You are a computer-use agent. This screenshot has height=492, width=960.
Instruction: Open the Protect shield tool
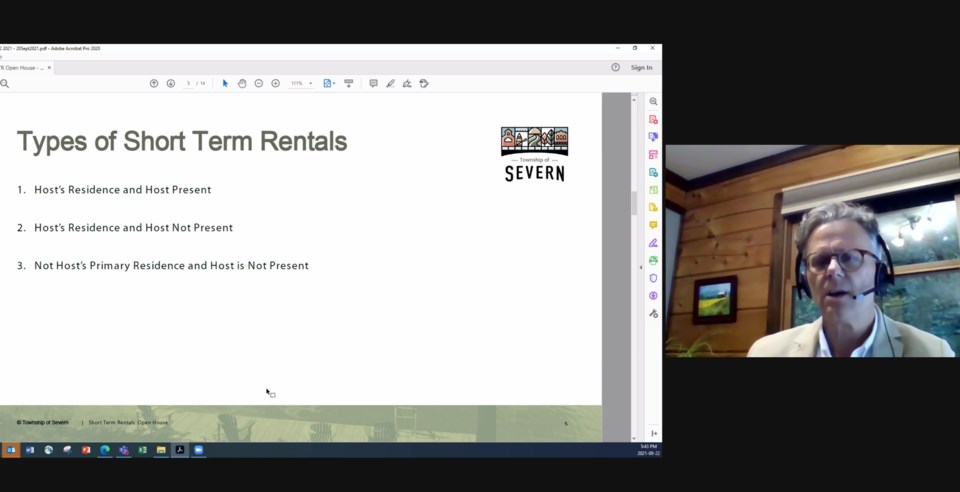[653, 278]
